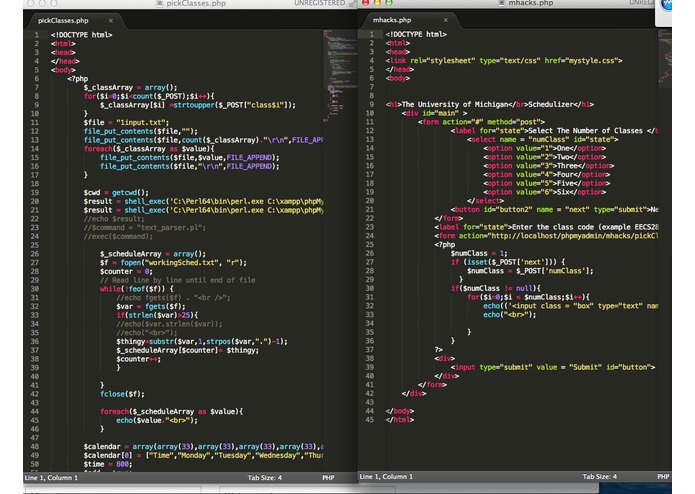Click line number 30 in pickClasses.php gutter
The image size is (695, 494).
tap(35, 289)
